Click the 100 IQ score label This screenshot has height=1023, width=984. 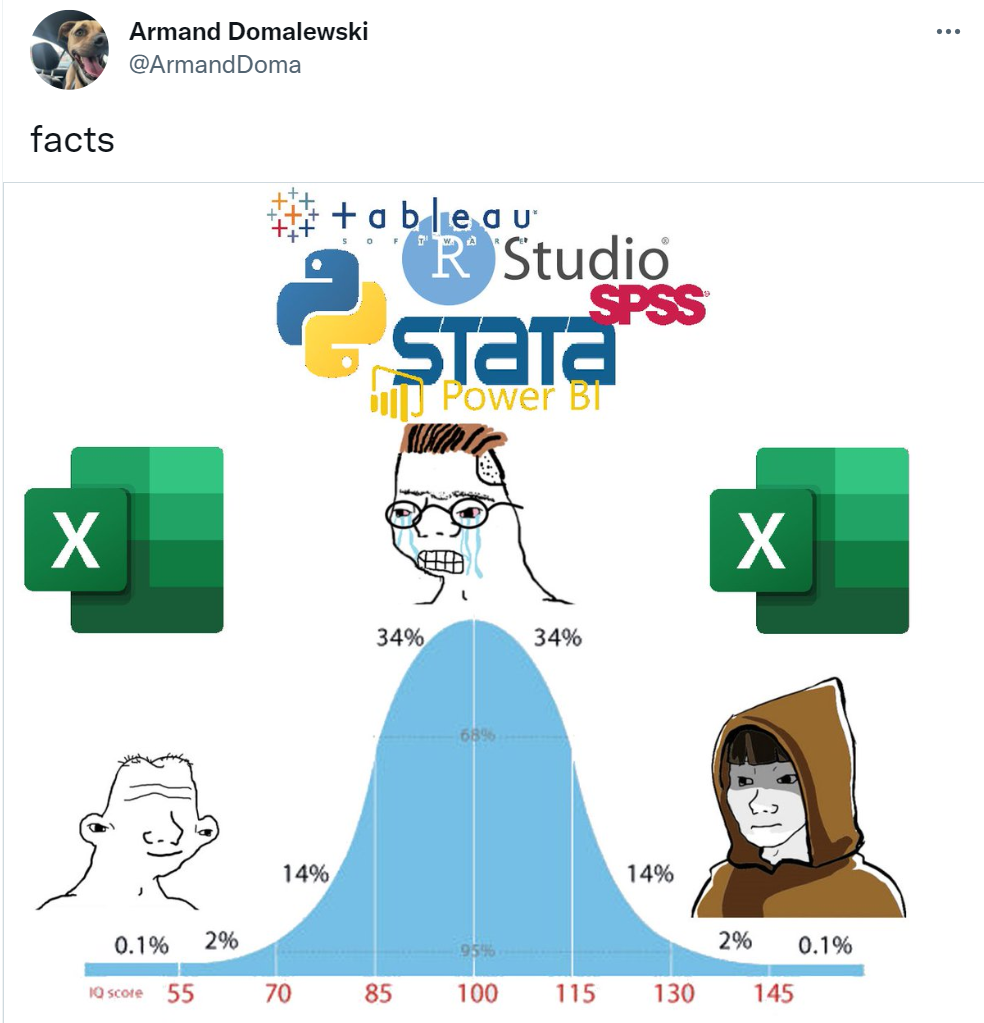coord(477,994)
